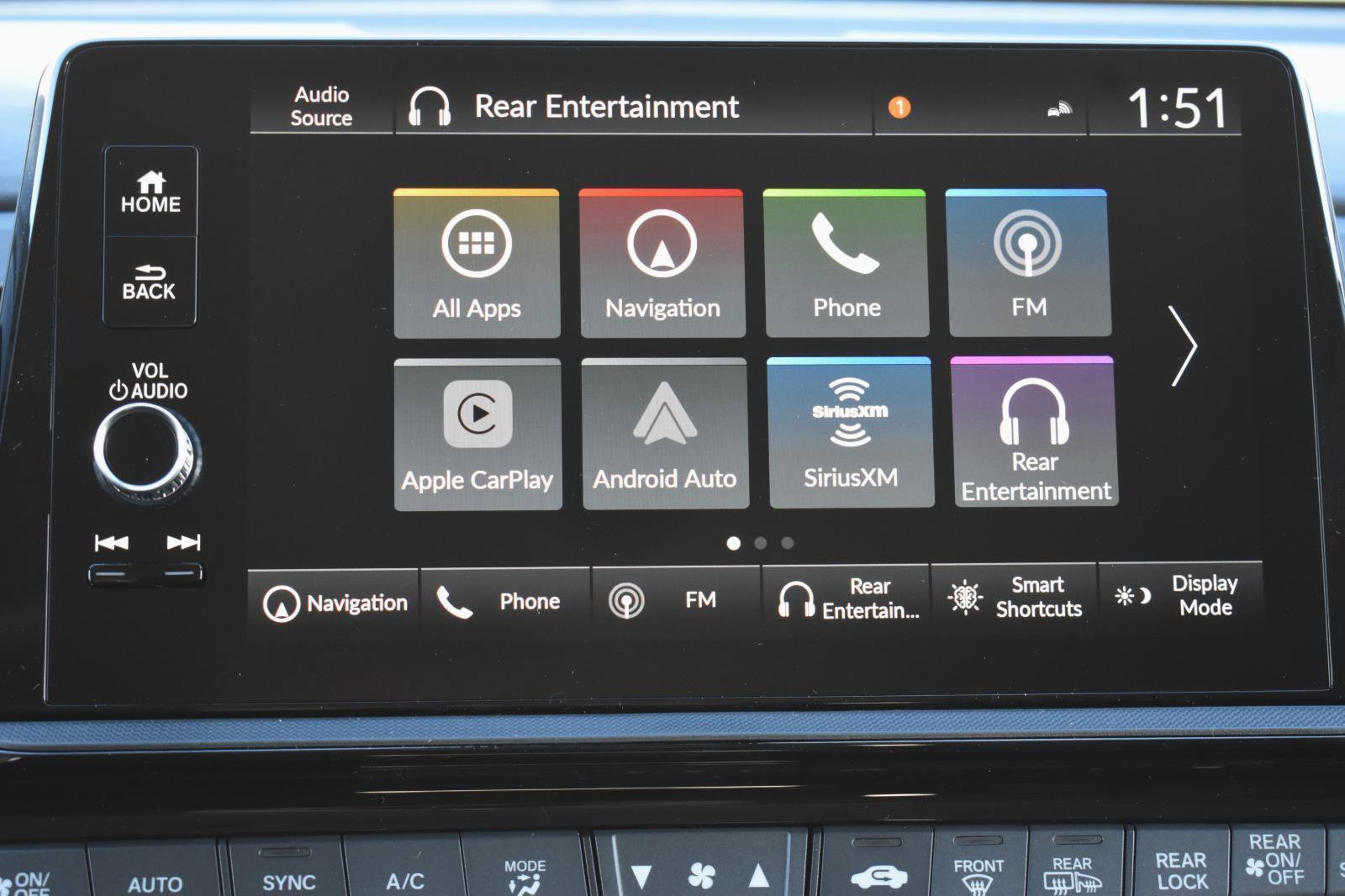Increase fan speed up arrow
The width and height of the screenshot is (1345, 896).
tap(759, 876)
